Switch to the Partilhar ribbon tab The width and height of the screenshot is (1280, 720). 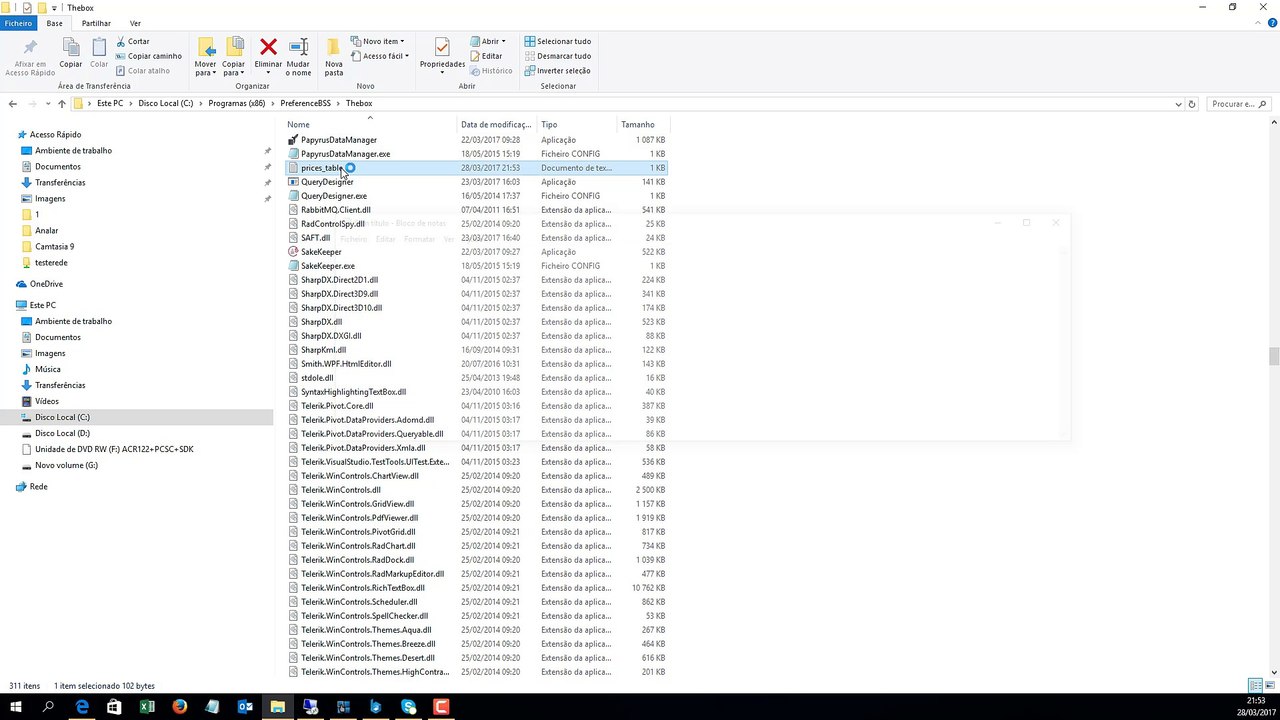[96, 23]
